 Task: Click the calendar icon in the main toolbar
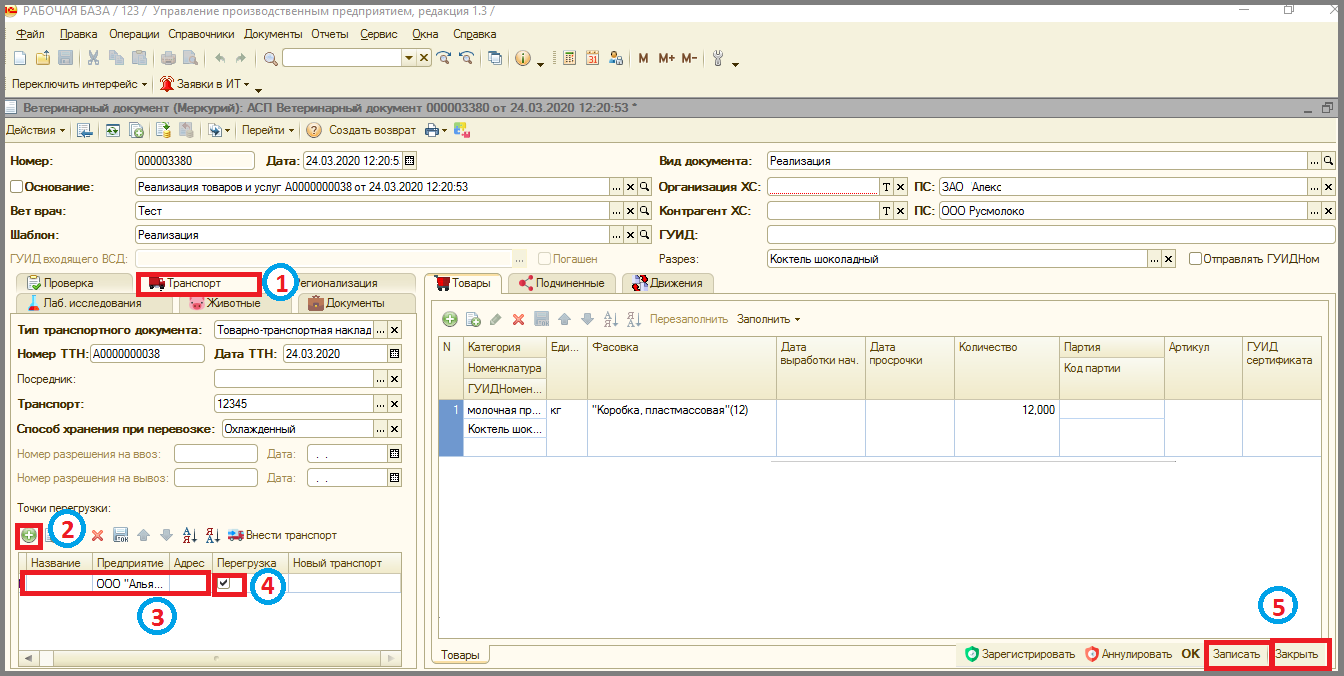coord(591,58)
